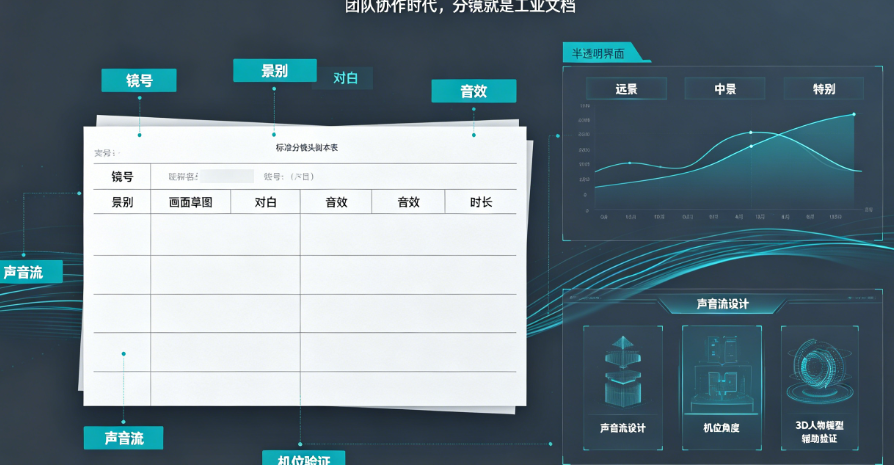Switch to the 特别 chart tab

tap(823, 89)
